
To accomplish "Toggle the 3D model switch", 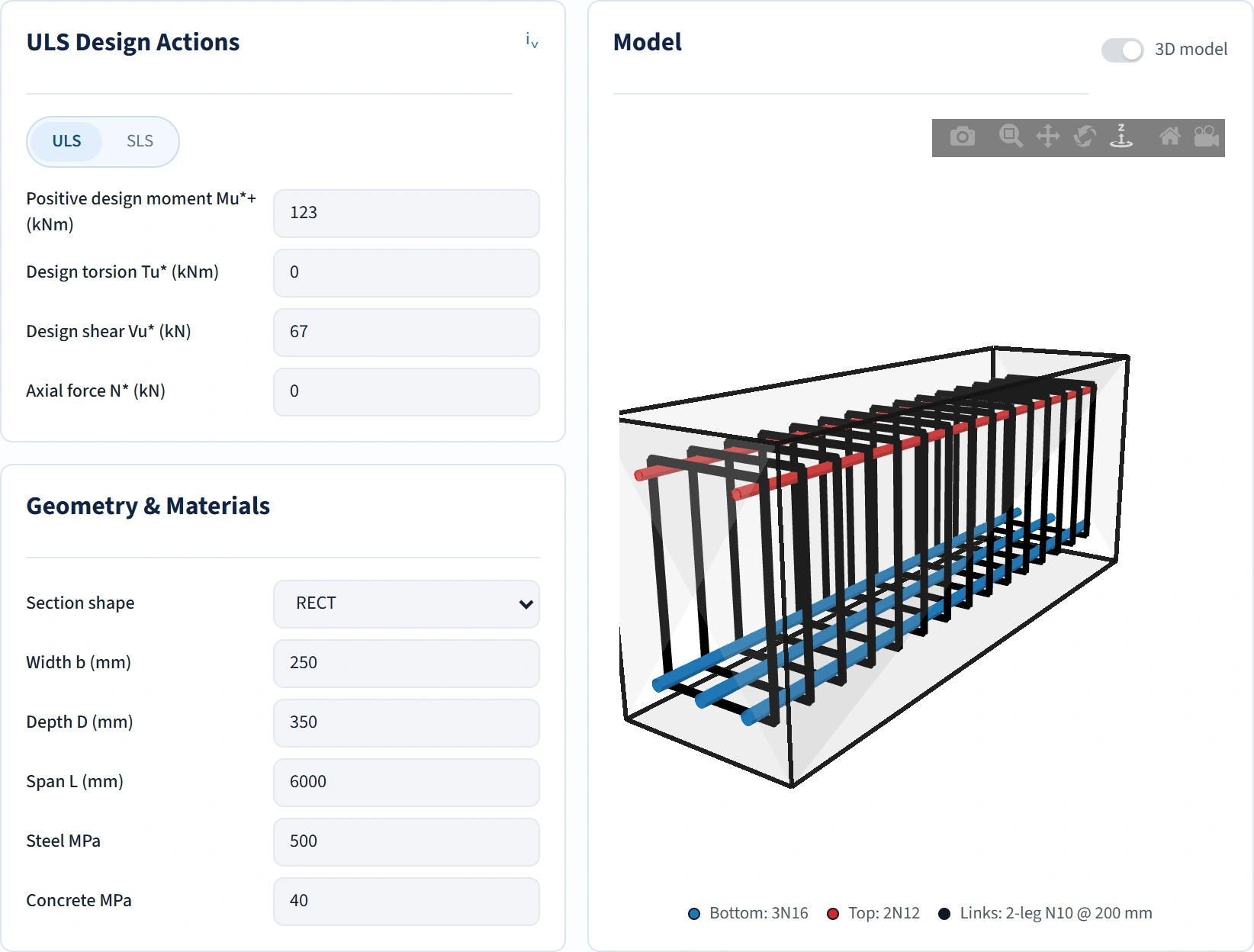I will coord(1122,50).
